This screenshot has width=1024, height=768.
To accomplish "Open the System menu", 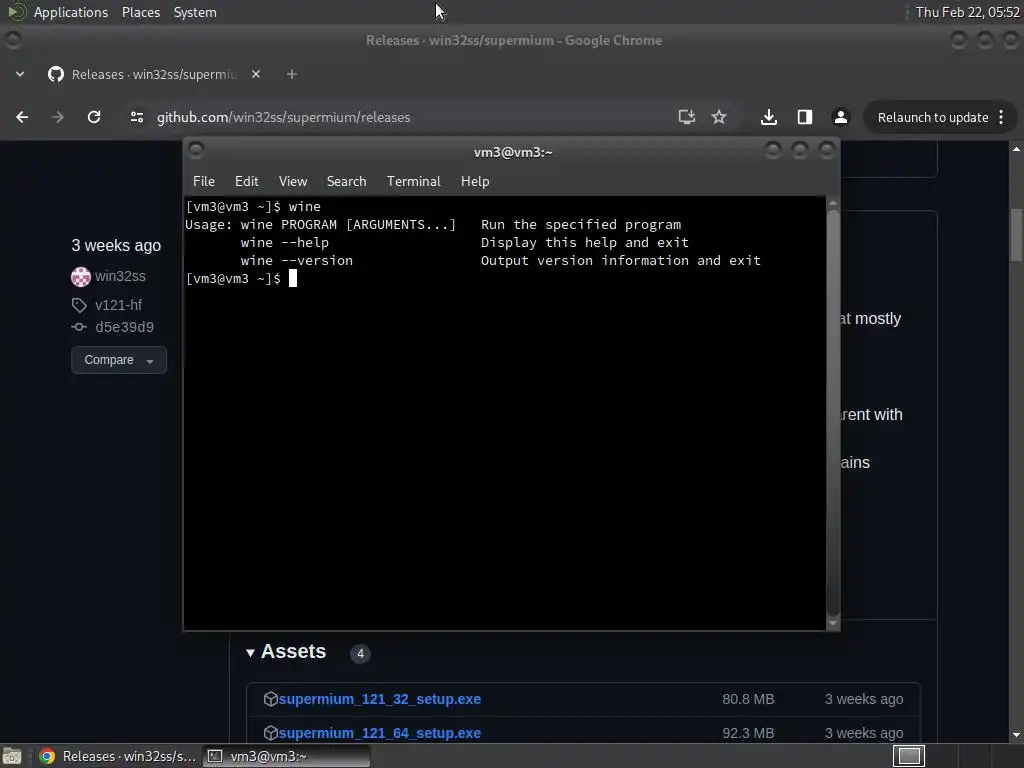I will (195, 12).
